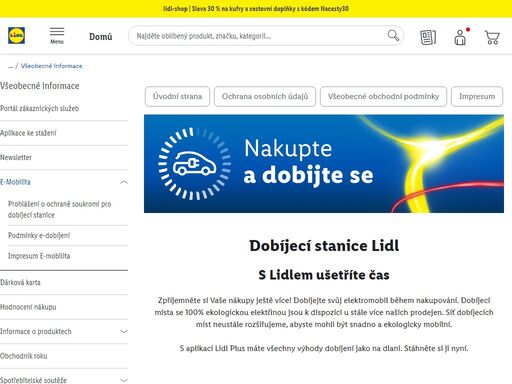
Task: Click the yellow promo banner text
Action: pyautogui.click(x=256, y=9)
